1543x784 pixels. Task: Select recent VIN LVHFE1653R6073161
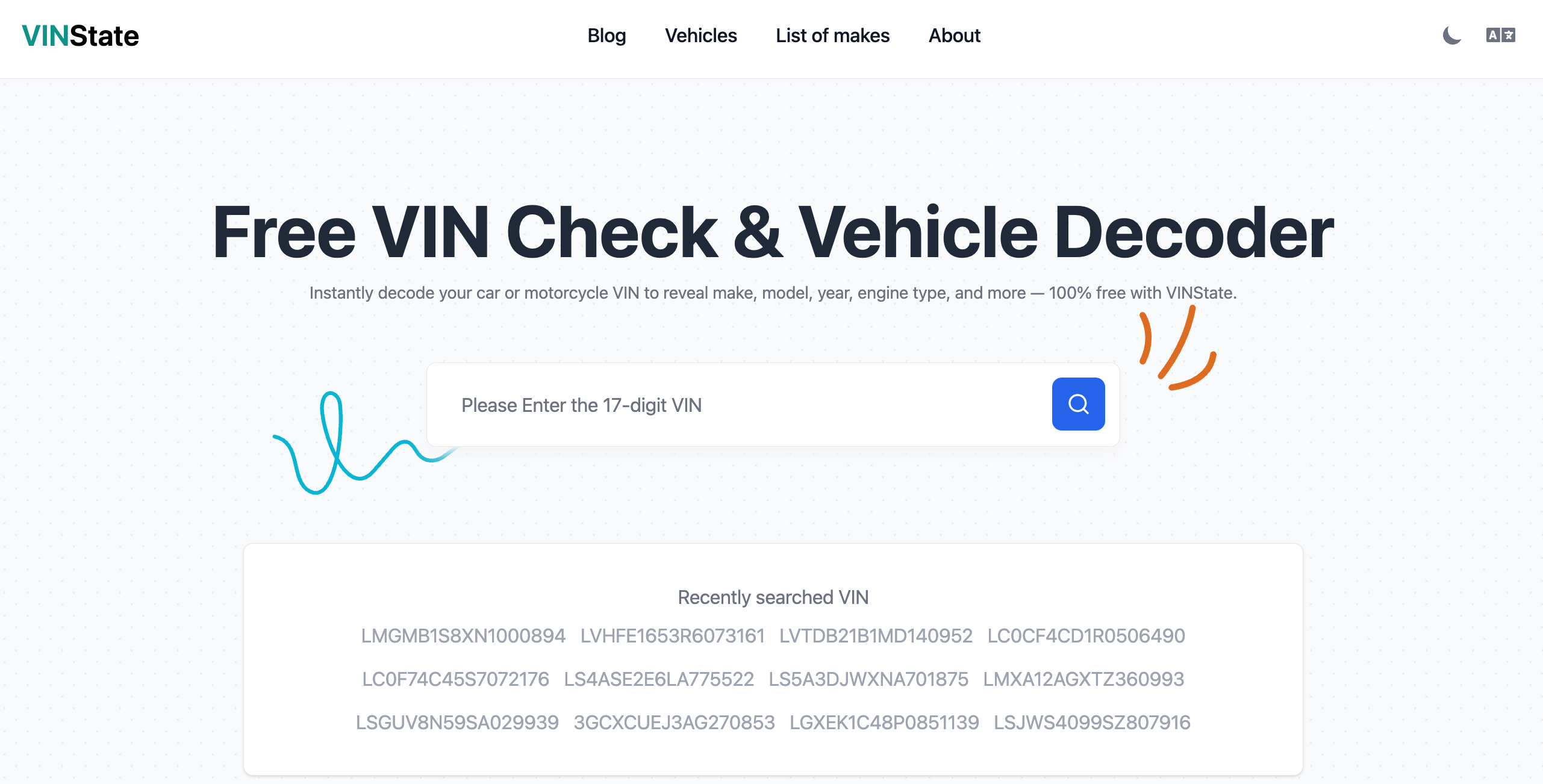click(672, 636)
